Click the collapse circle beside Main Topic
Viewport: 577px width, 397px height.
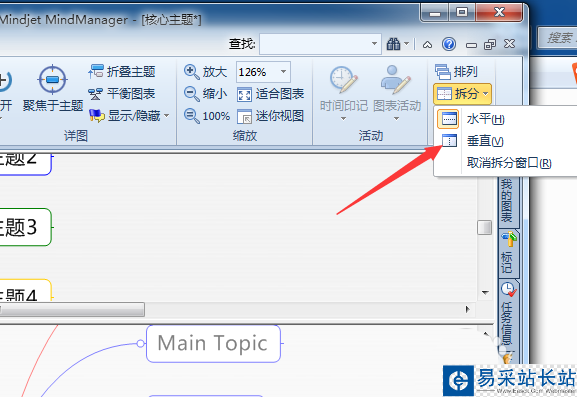(x=141, y=343)
